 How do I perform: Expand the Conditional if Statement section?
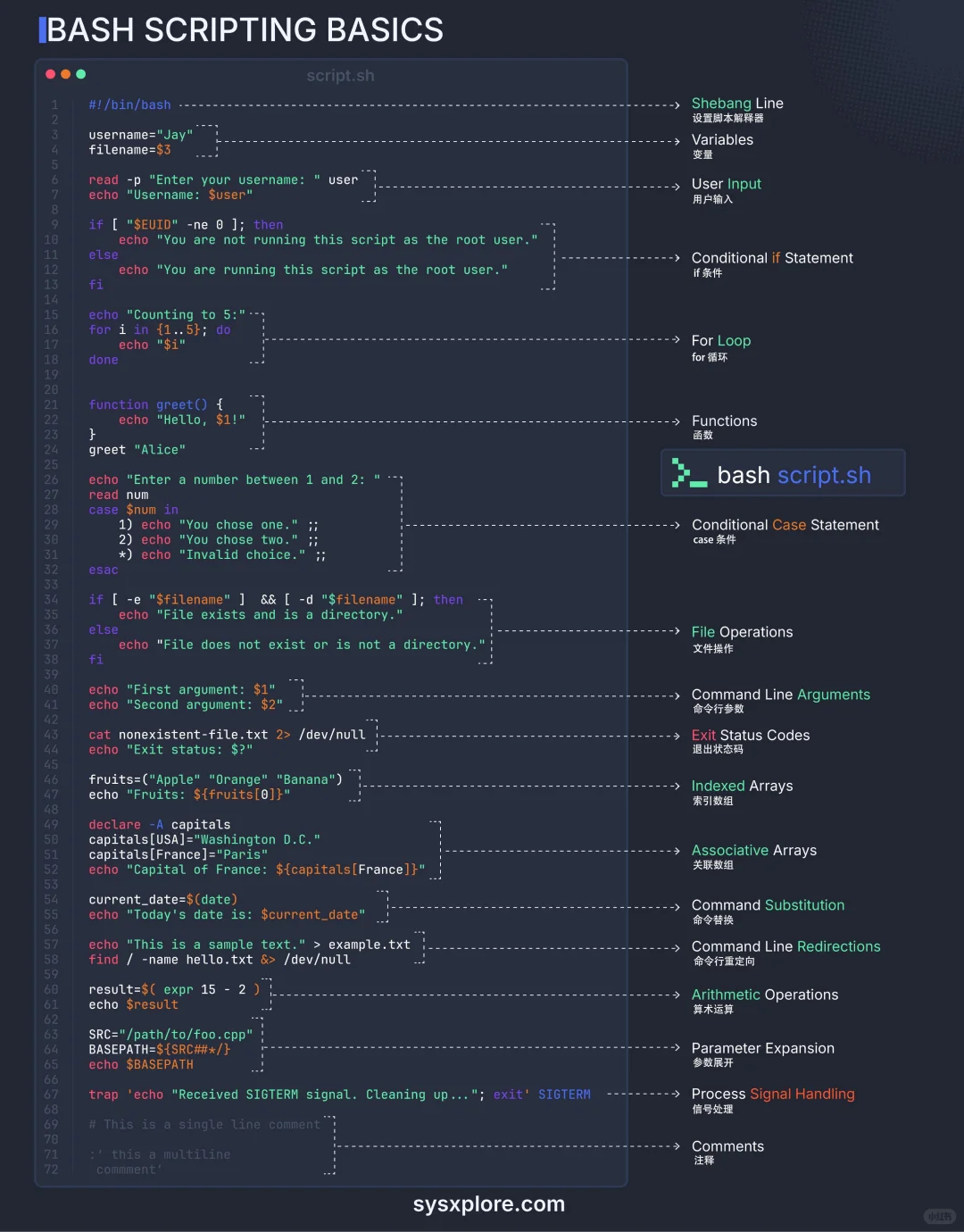click(772, 258)
